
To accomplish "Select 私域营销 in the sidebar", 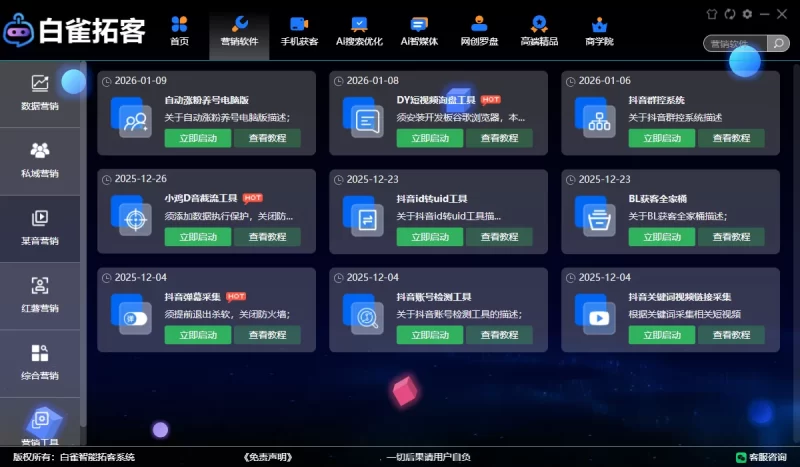I will 40,161.
